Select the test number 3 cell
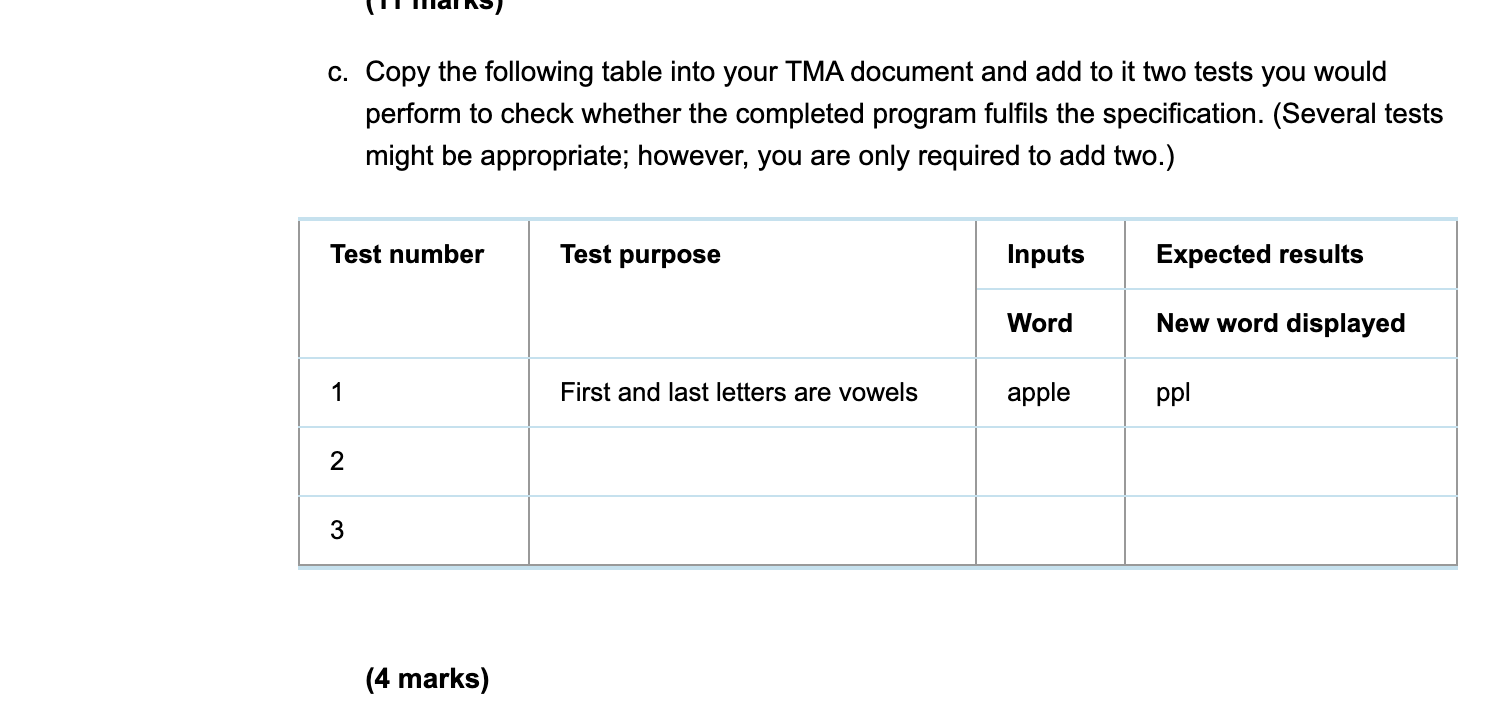 click(414, 531)
